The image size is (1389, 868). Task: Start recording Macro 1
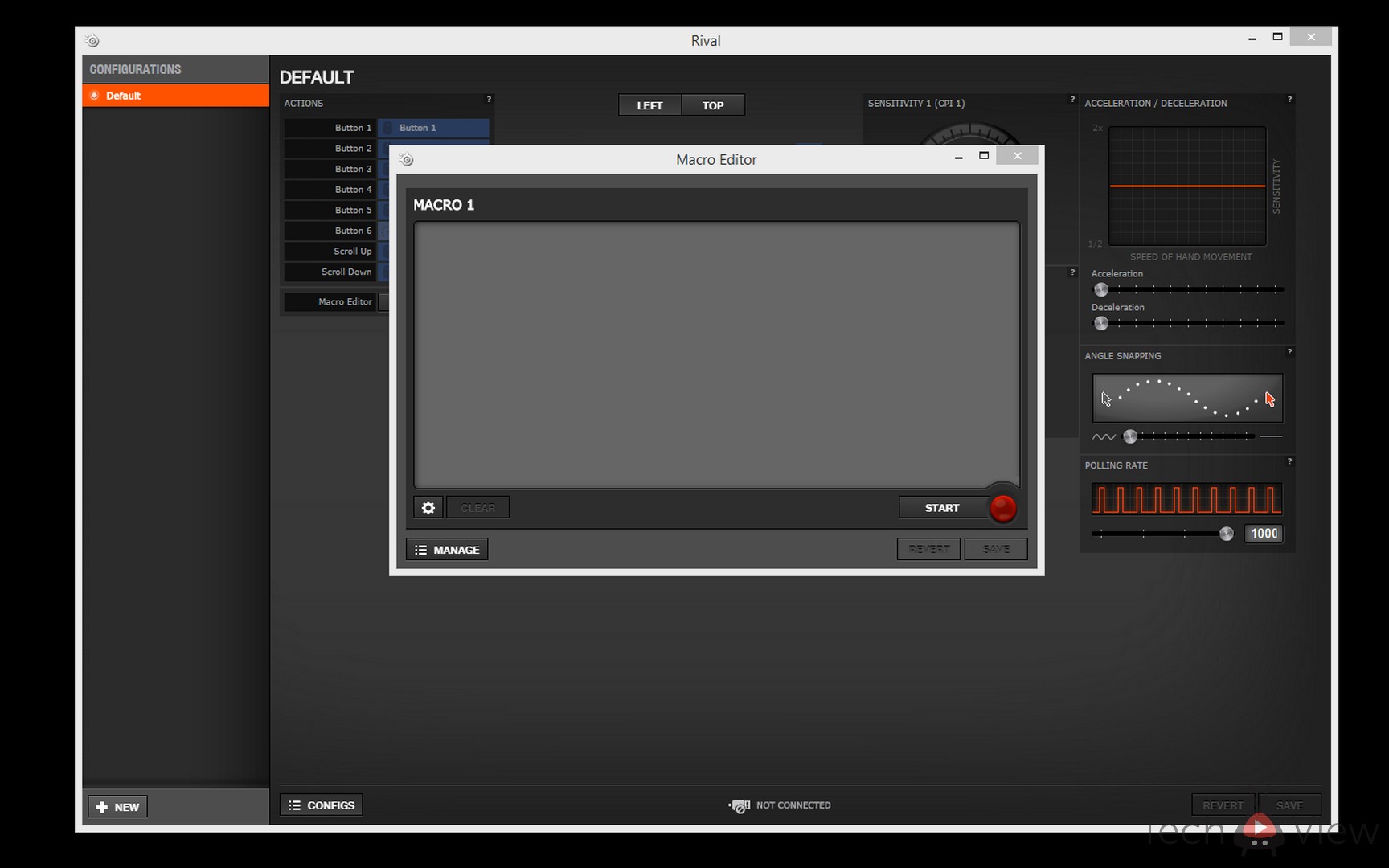(942, 508)
